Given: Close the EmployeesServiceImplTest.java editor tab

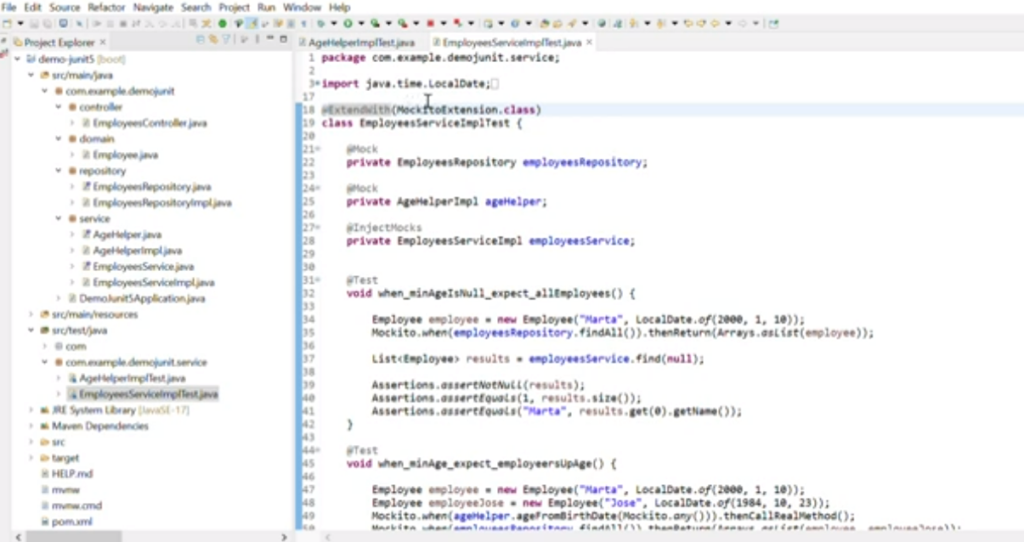Looking at the screenshot, I should (589, 43).
